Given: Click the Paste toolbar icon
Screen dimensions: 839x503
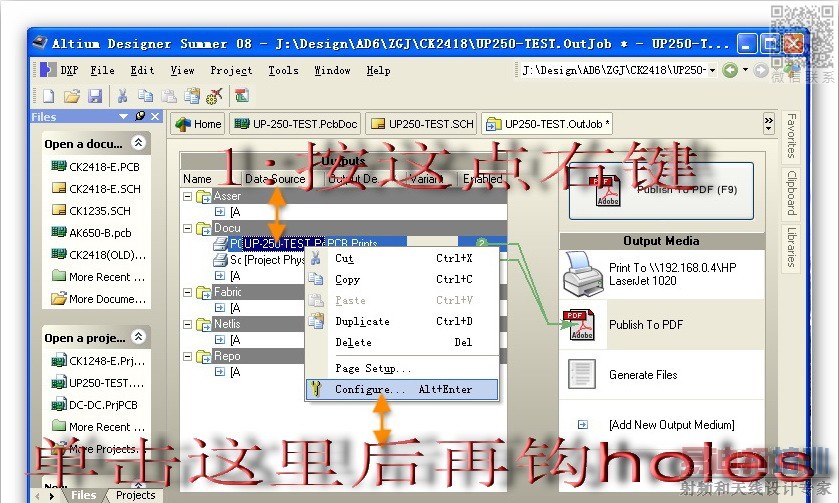Looking at the screenshot, I should [169, 96].
